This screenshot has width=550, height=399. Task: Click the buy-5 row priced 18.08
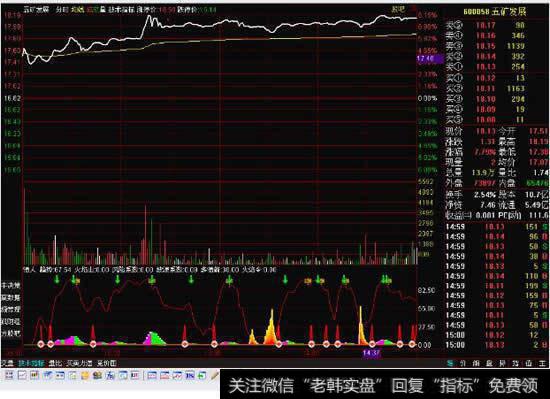tap(486, 120)
